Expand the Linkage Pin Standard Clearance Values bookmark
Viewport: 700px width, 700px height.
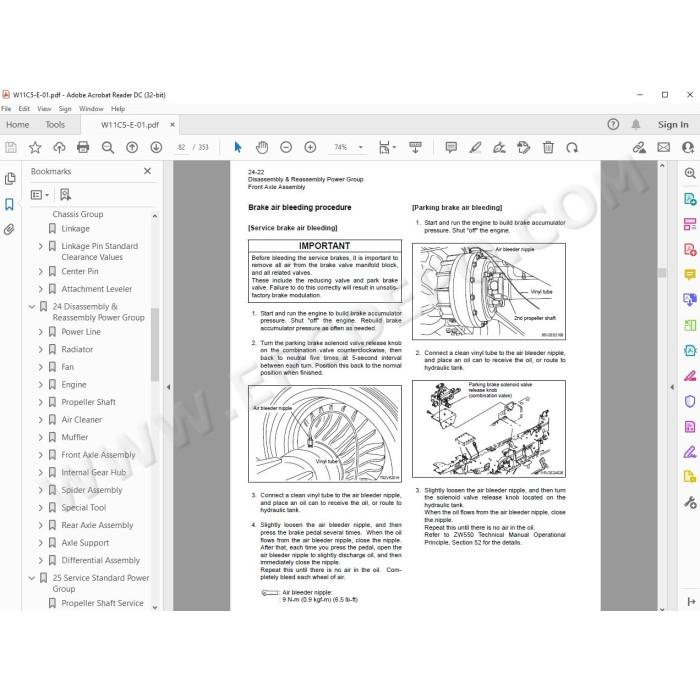pos(40,246)
